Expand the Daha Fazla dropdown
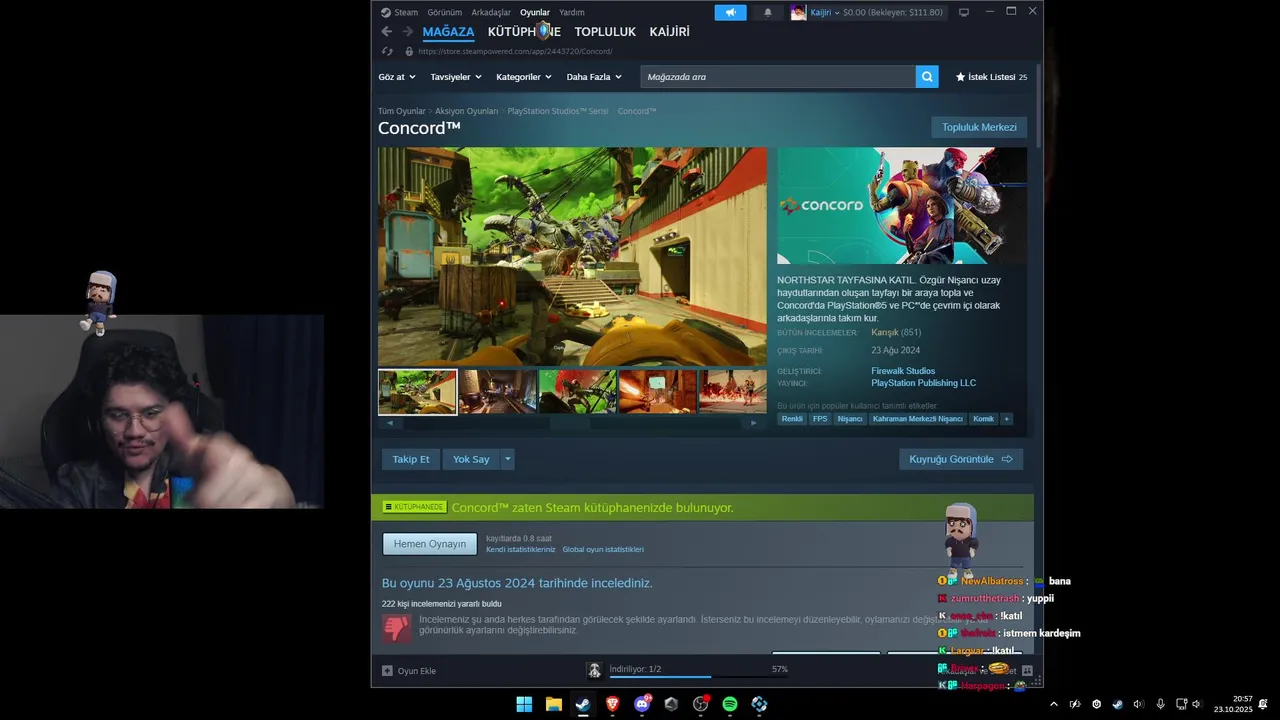Image resolution: width=1280 pixels, height=720 pixels. pos(594,77)
